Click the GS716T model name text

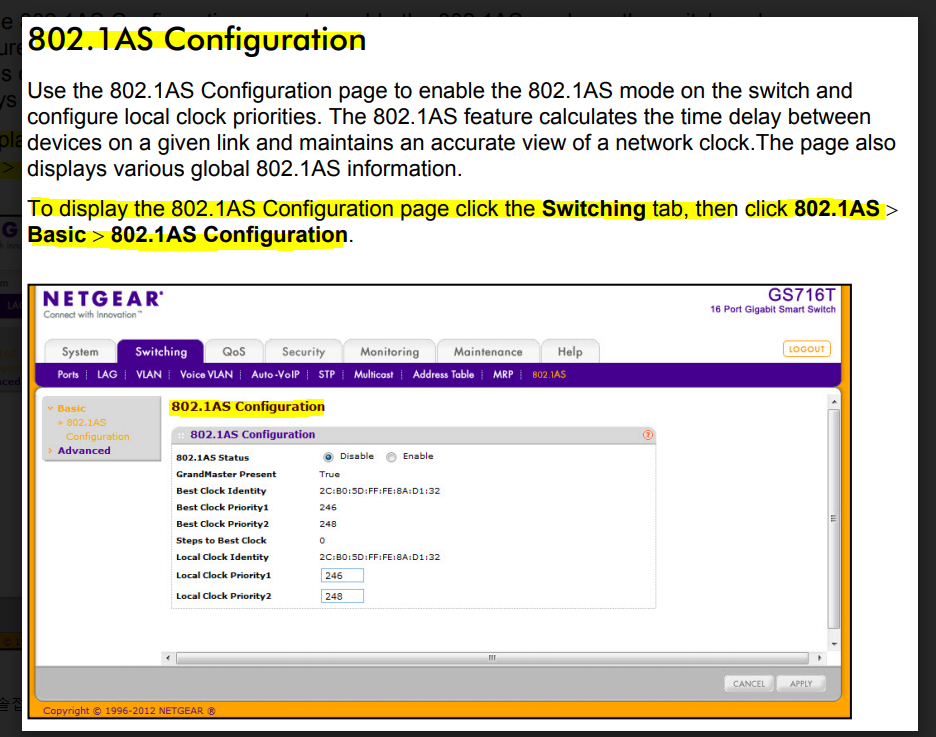(801, 295)
